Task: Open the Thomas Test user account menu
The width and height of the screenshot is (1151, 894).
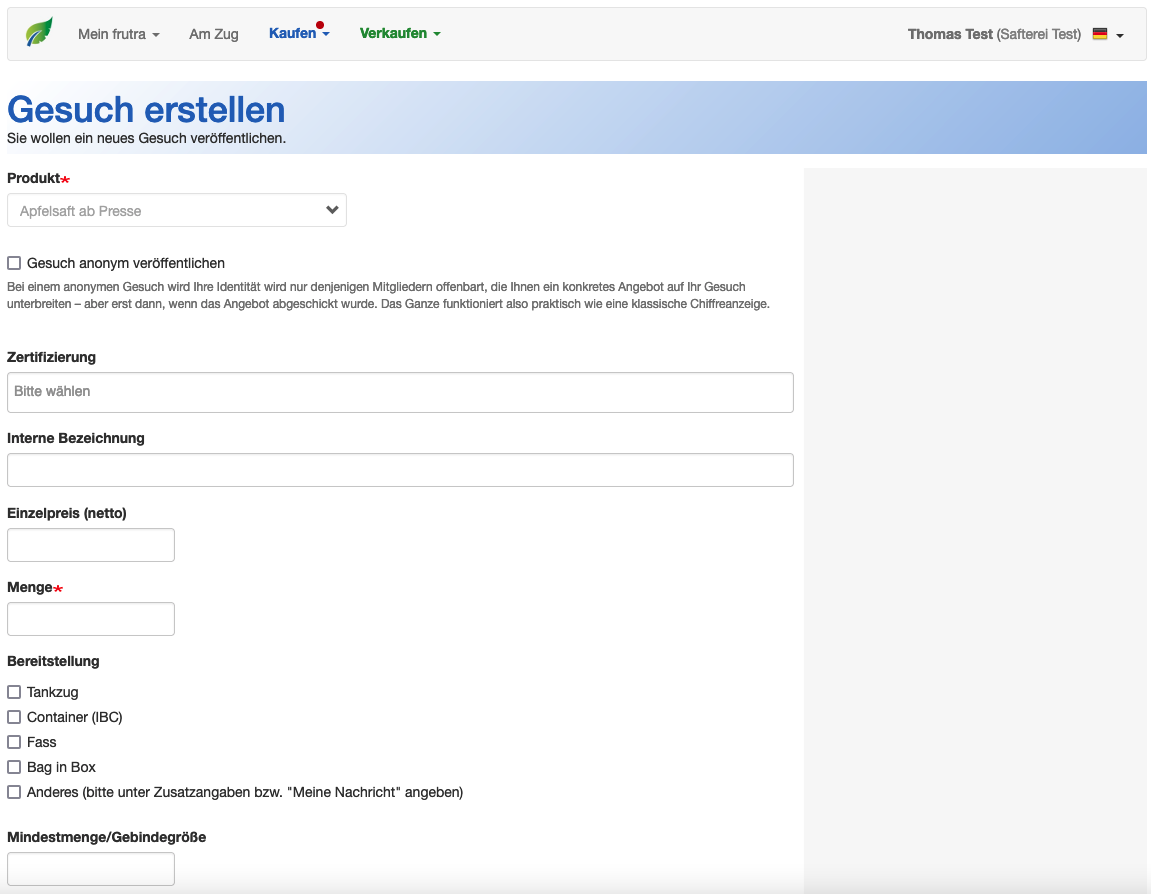Action: pos(993,34)
